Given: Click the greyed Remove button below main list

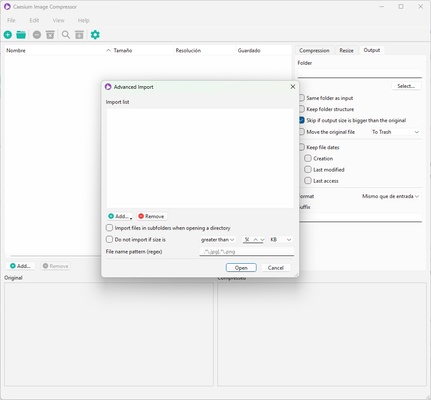Looking at the screenshot, I should 56,266.
